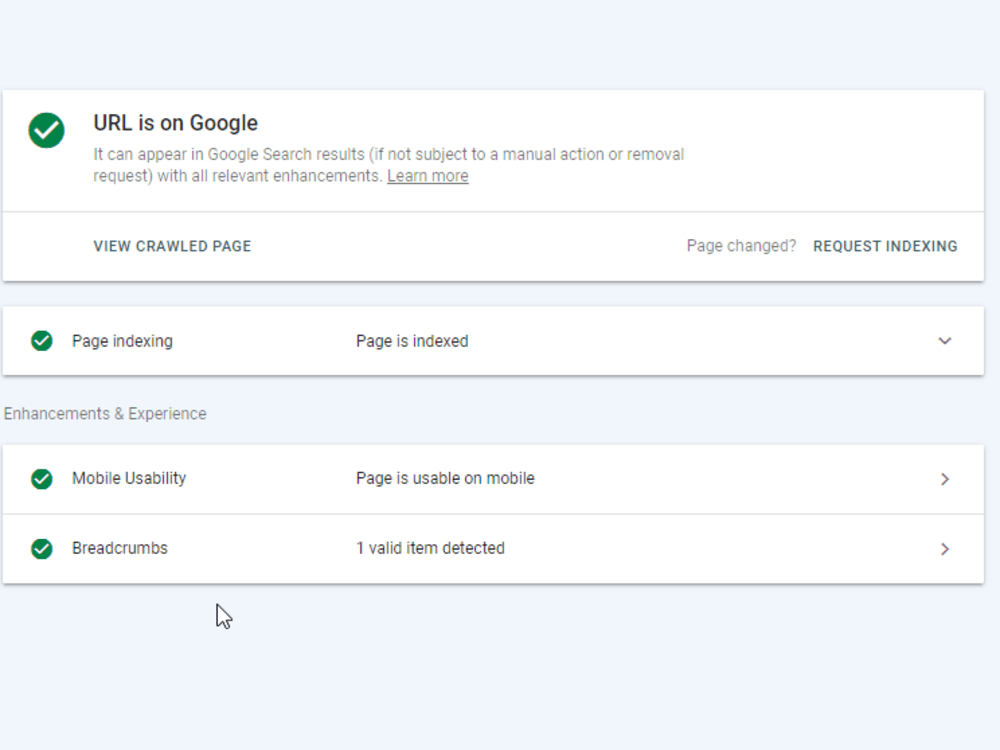Click the green check icon next to Breadcrumbs
Viewport: 1000px width, 750px height.
(42, 548)
